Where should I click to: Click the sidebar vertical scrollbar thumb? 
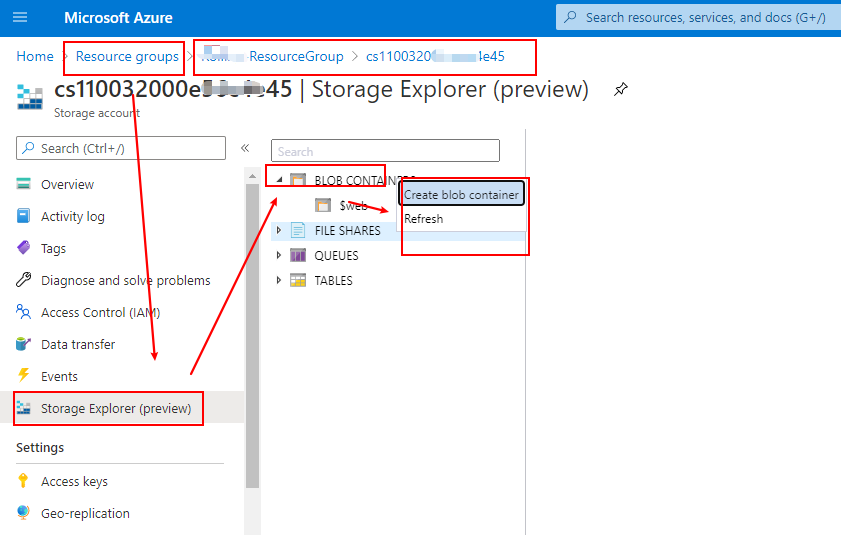pos(253,336)
